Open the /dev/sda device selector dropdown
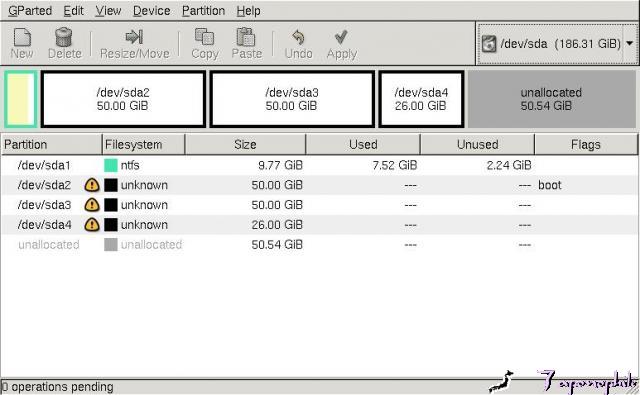 [557, 43]
